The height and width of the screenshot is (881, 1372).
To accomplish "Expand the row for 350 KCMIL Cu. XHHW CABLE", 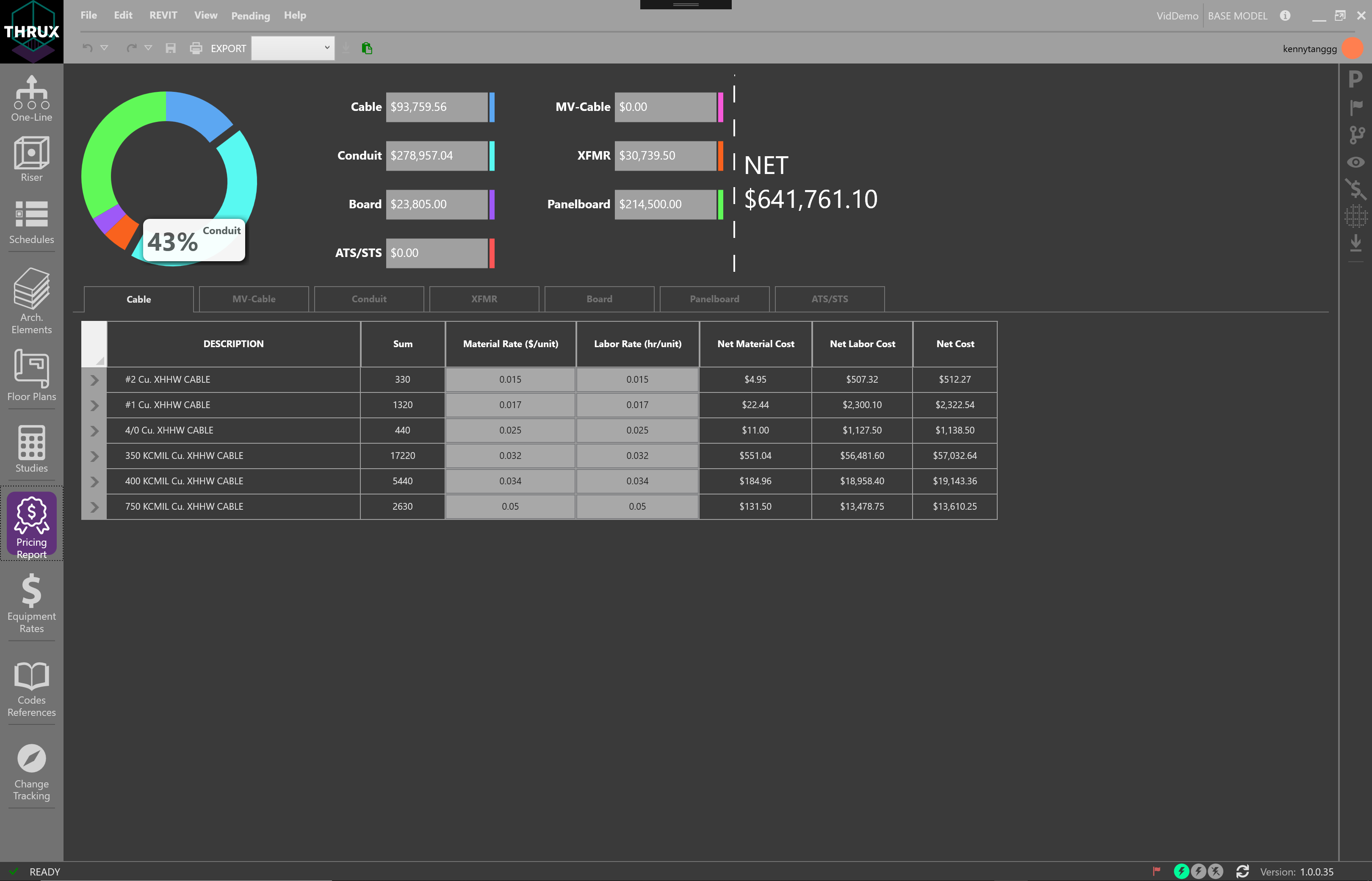I will click(x=94, y=456).
